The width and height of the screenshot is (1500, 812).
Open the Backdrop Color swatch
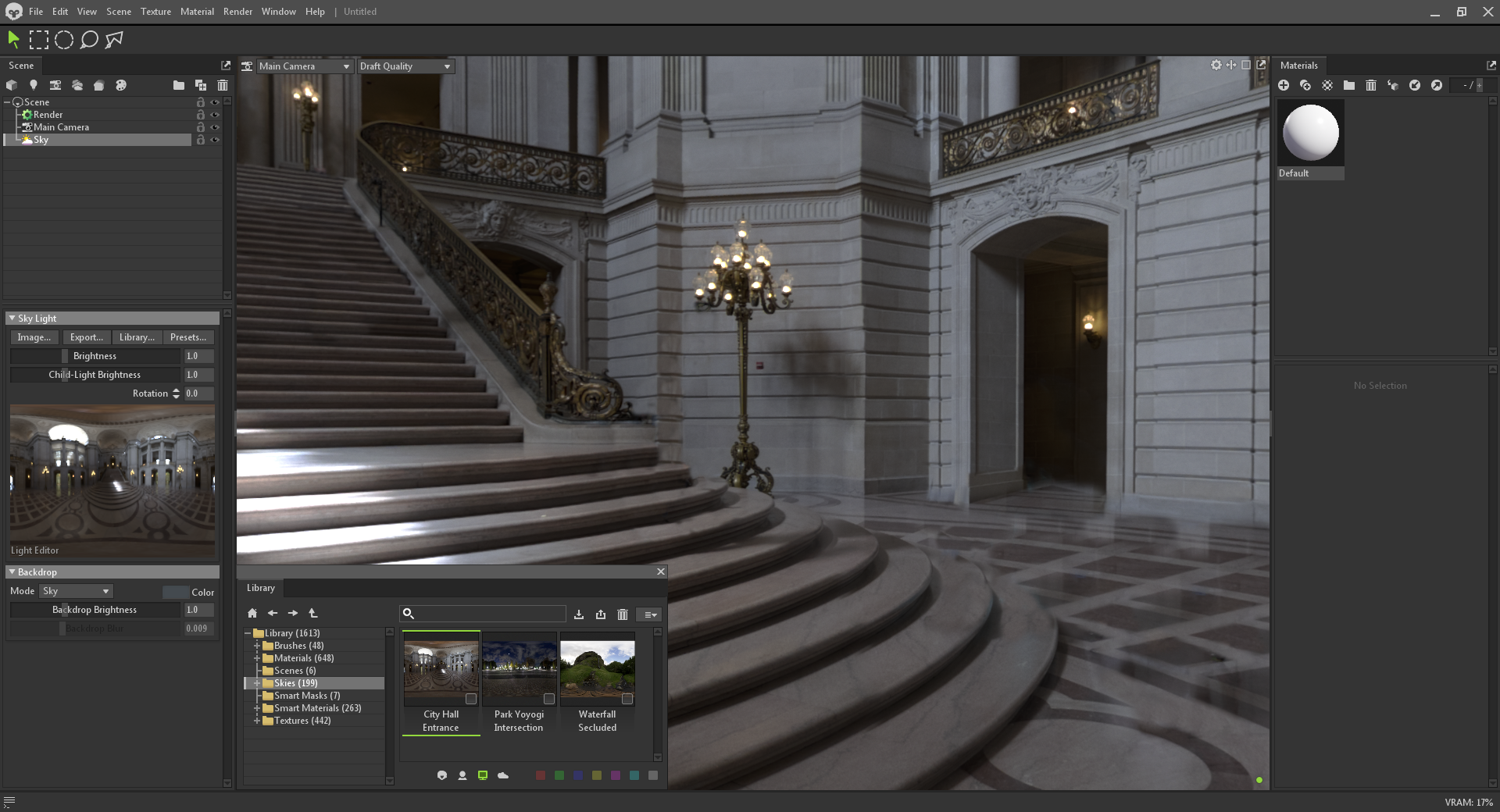tap(175, 592)
